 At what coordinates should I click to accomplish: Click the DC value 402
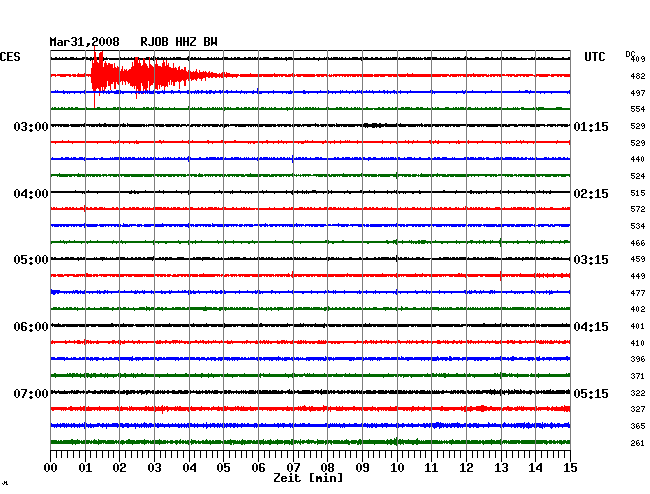coord(638,309)
